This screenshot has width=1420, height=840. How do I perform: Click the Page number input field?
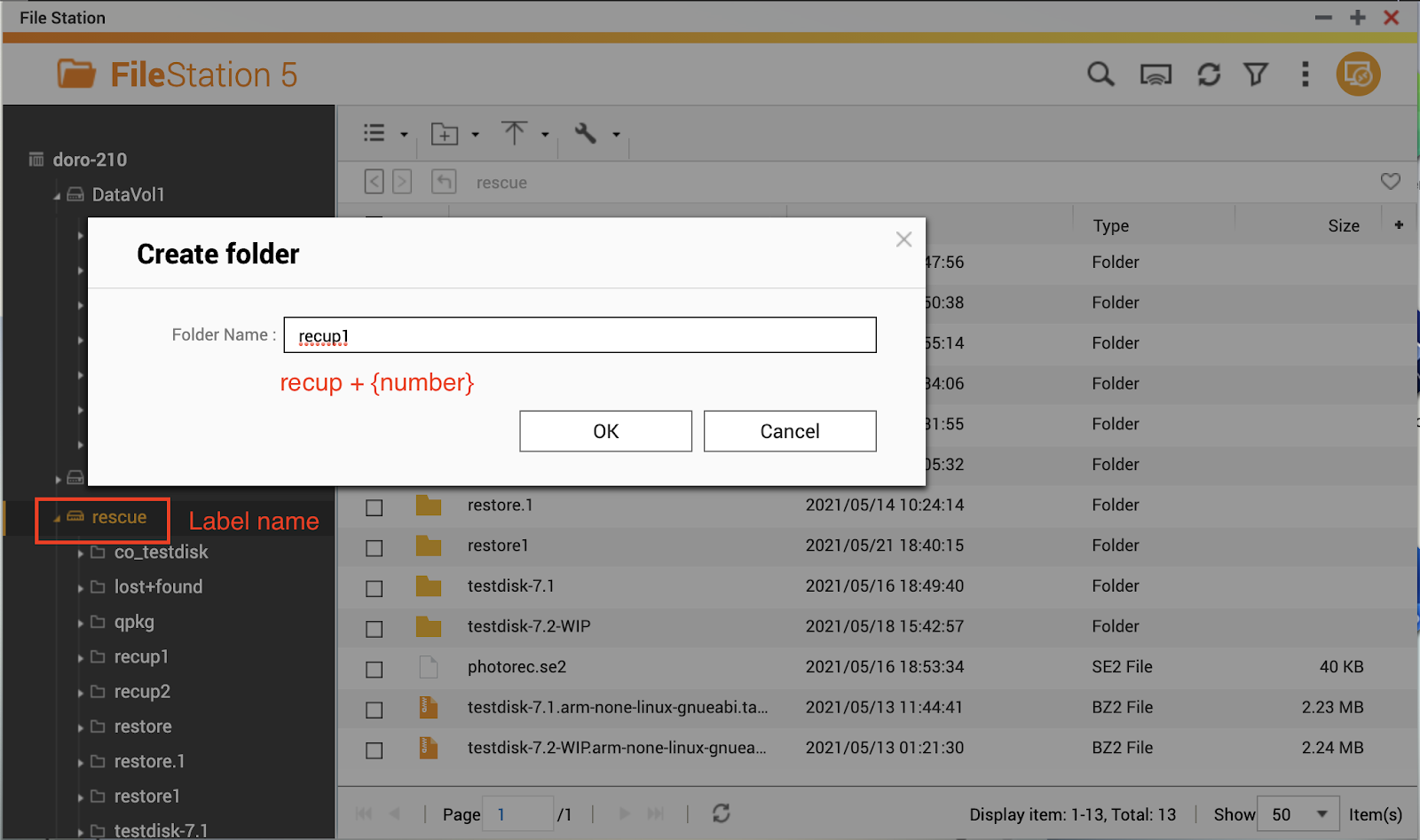point(518,813)
